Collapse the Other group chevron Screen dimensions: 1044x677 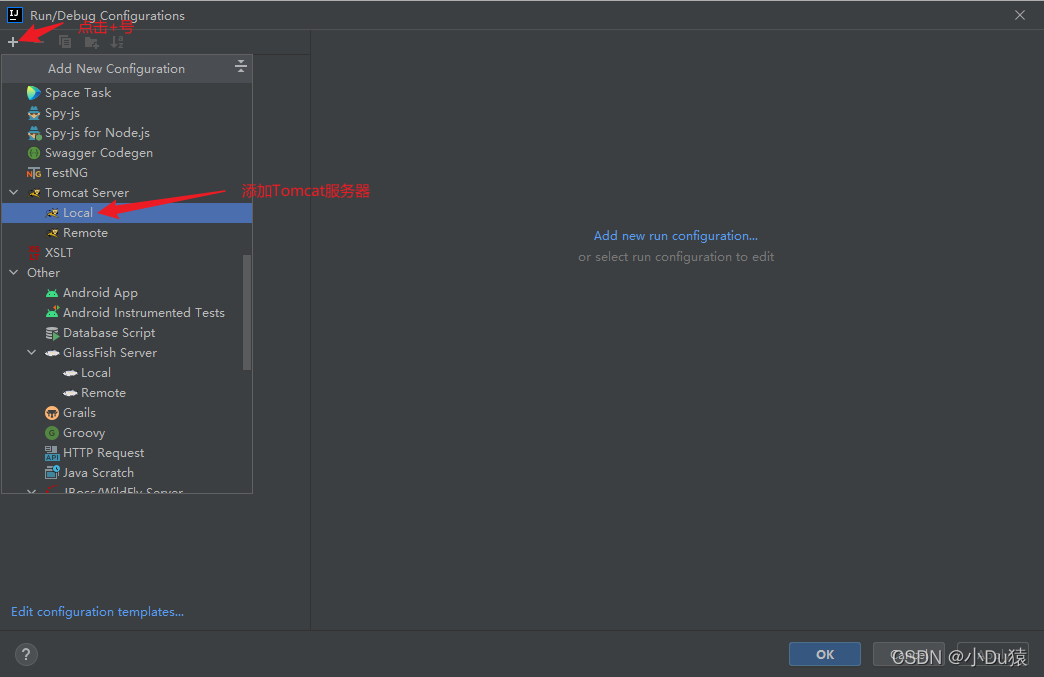(13, 272)
